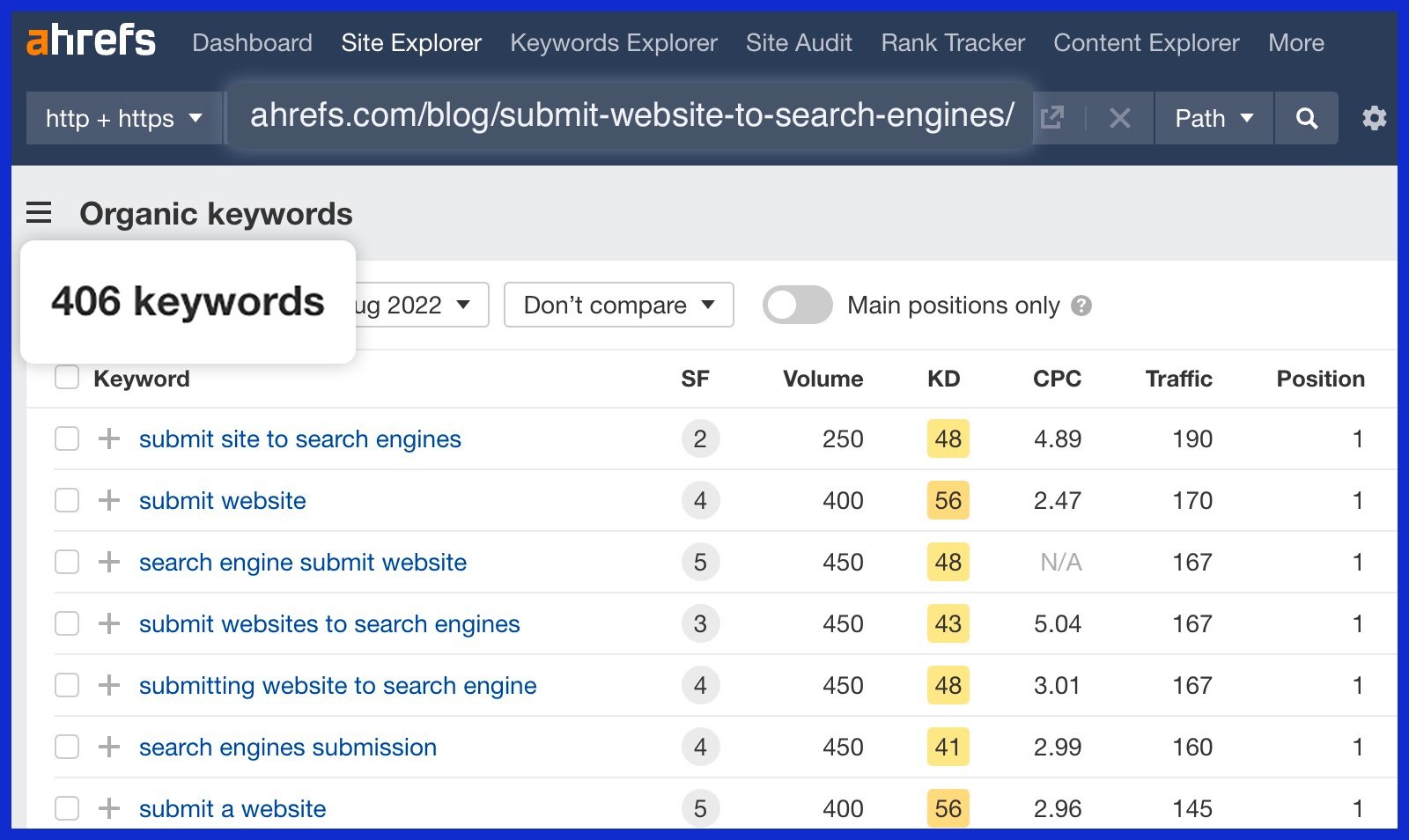This screenshot has height=840, width=1409.
Task: Click the ahrefs logo
Action: tap(92, 40)
